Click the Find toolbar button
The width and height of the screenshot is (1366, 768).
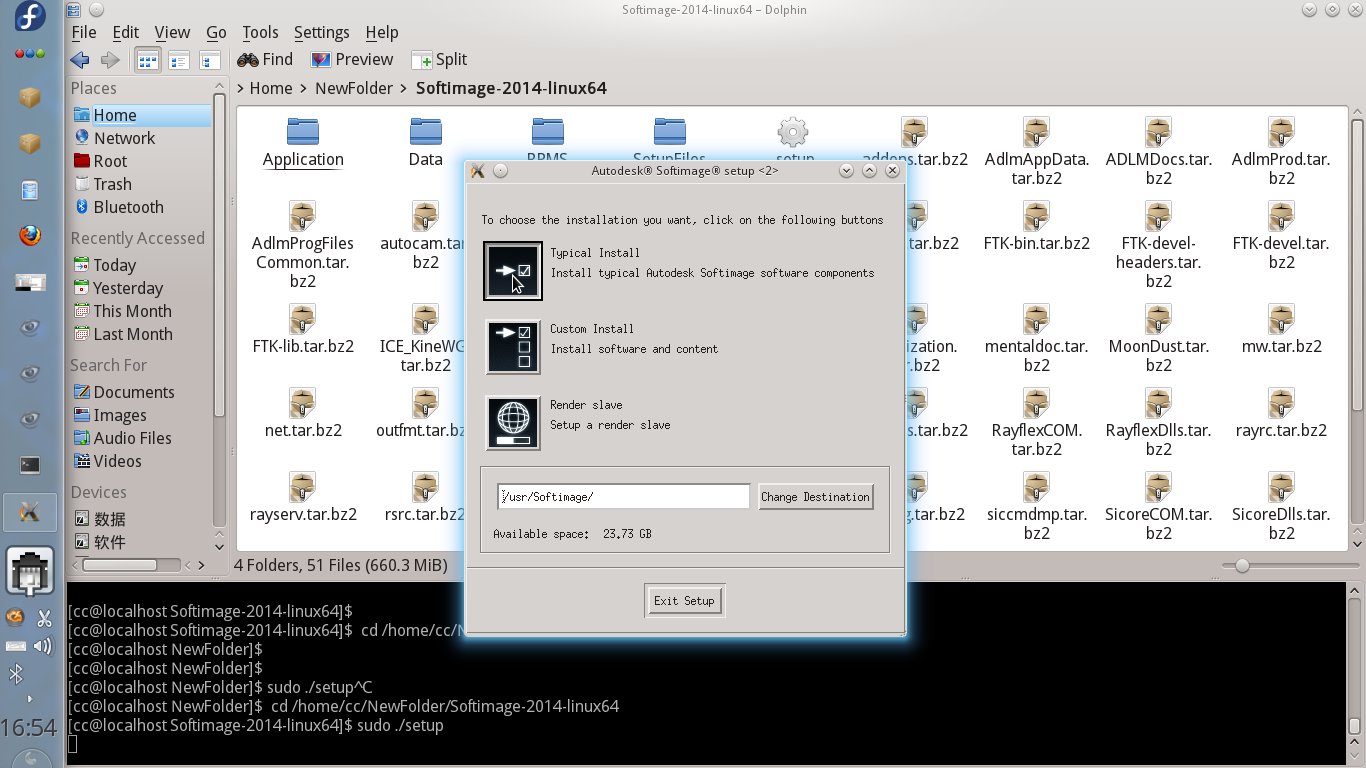pyautogui.click(x=265, y=60)
